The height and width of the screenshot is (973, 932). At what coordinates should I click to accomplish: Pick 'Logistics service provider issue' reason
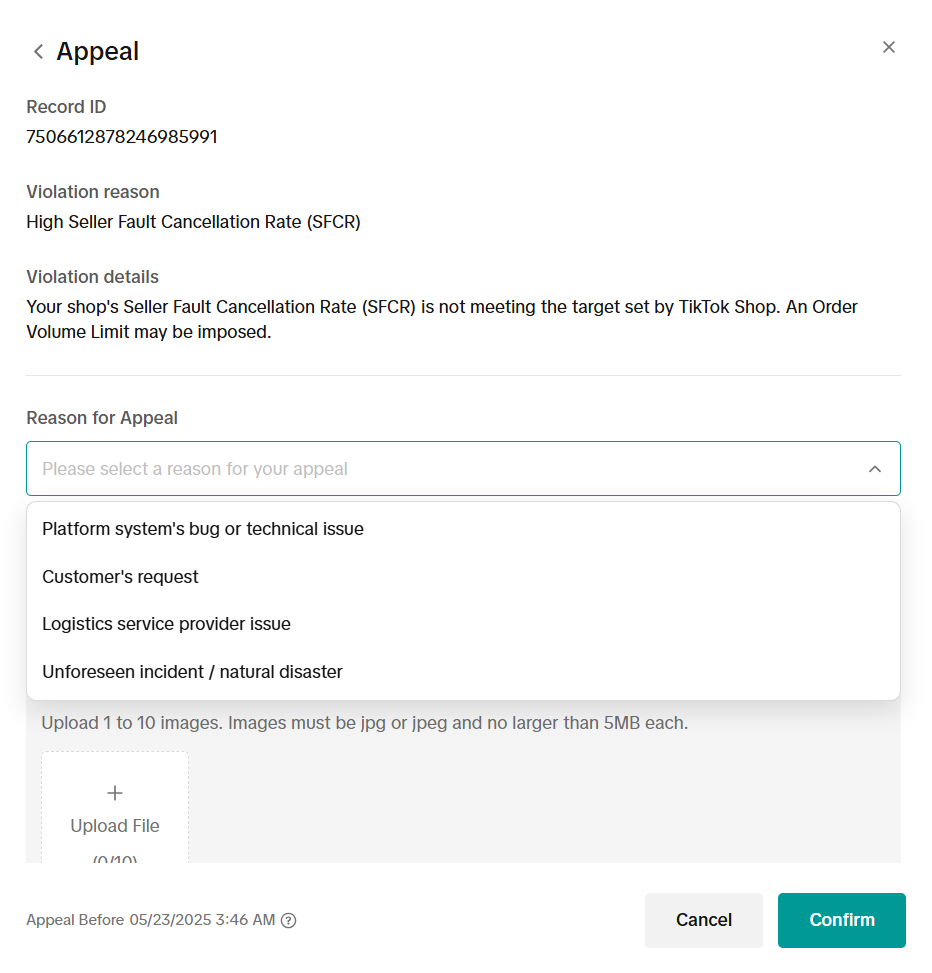(166, 624)
